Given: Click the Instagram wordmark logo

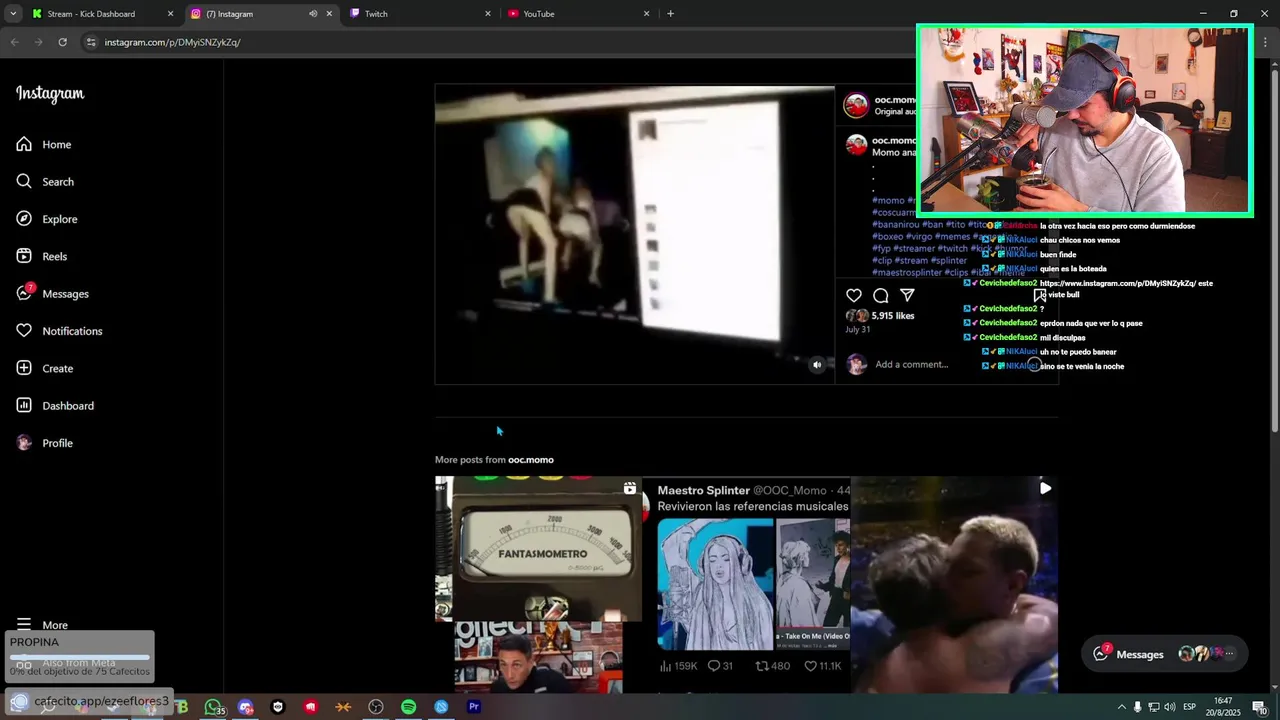Looking at the screenshot, I should tap(50, 94).
